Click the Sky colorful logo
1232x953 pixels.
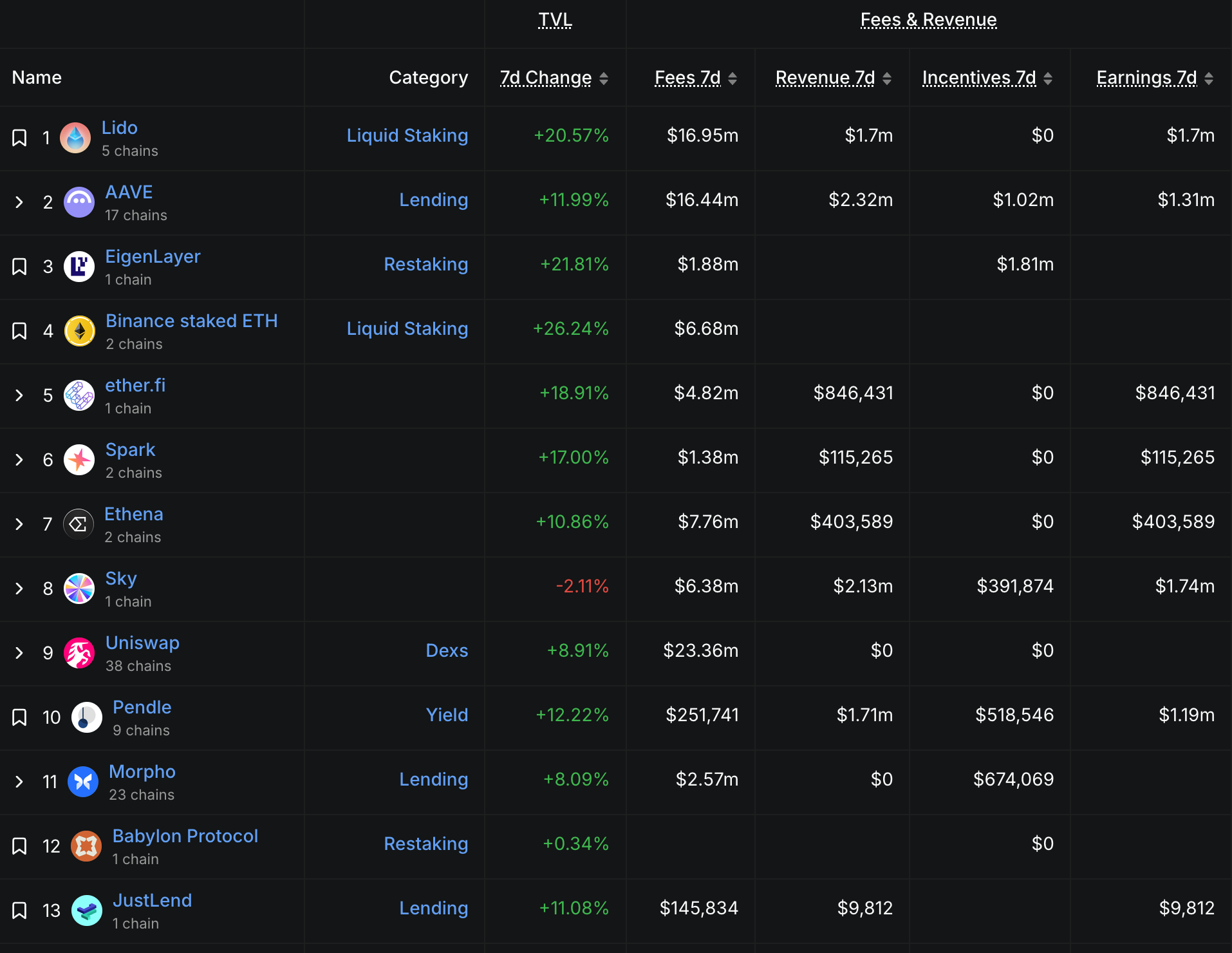(79, 589)
